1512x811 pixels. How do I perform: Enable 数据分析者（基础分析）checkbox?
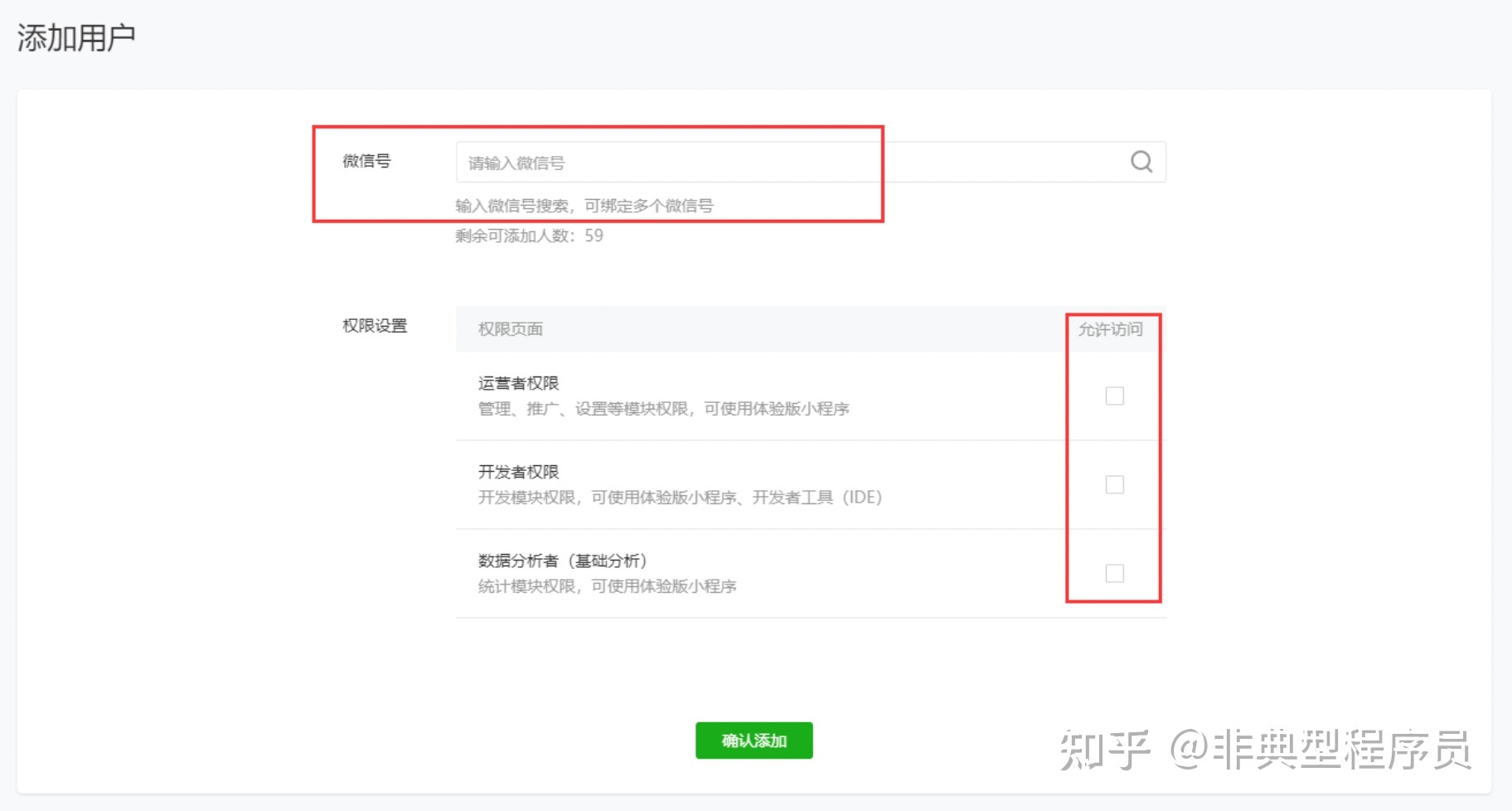click(x=1114, y=572)
